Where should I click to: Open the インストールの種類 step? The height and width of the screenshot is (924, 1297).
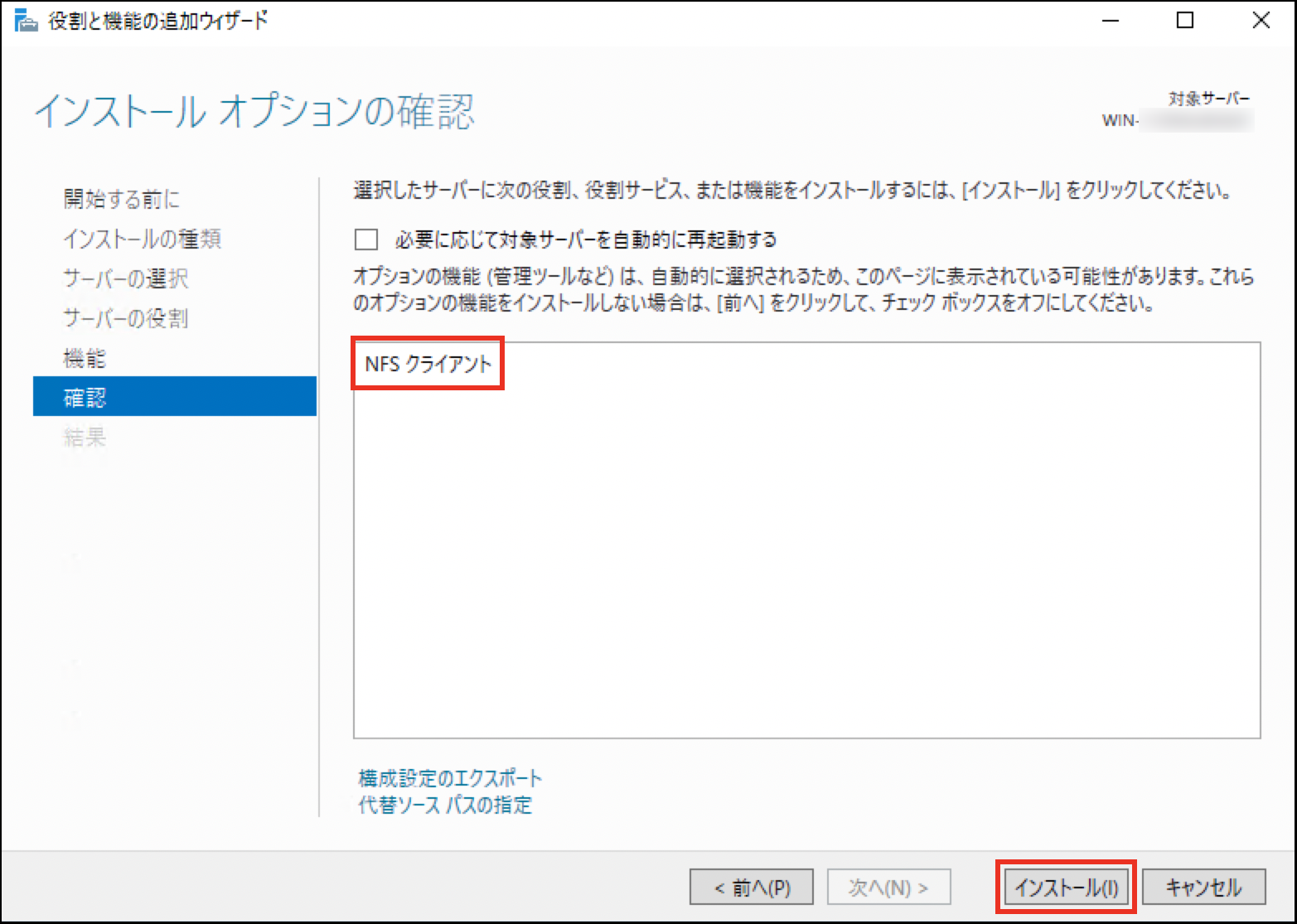tap(143, 239)
